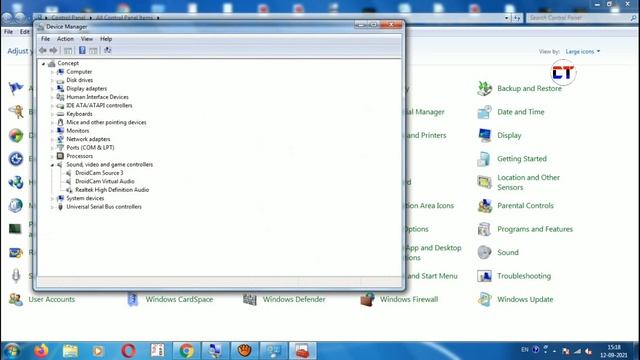Viewport: 640px width, 360px height.
Task: Click the Troubleshooting icon
Action: coord(484,276)
